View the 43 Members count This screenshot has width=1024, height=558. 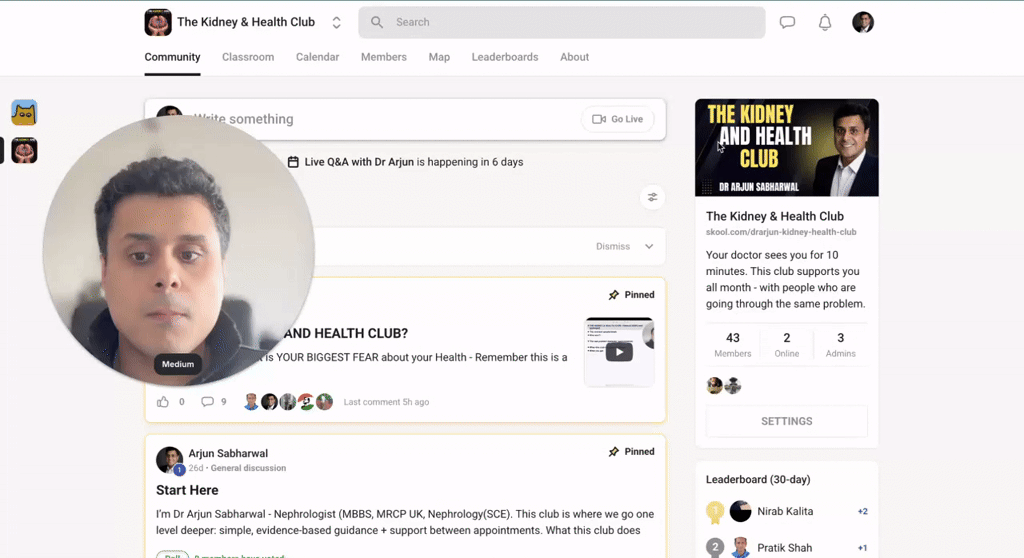coord(733,344)
